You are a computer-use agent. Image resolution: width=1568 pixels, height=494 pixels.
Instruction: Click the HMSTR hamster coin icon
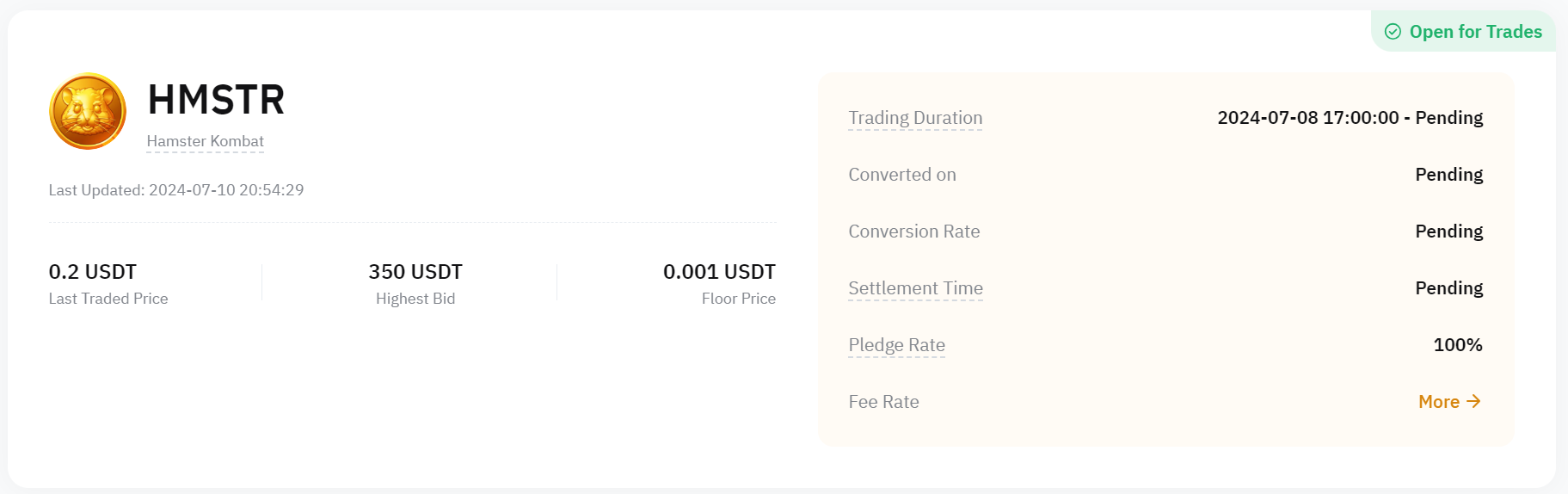pos(88,111)
